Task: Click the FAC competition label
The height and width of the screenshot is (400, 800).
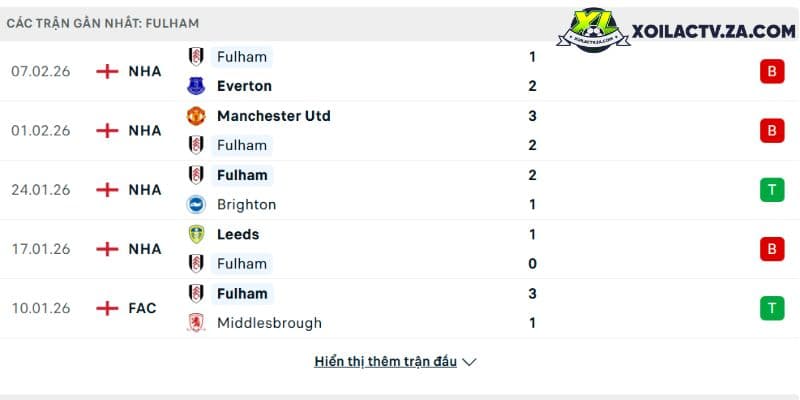Action: point(142,308)
